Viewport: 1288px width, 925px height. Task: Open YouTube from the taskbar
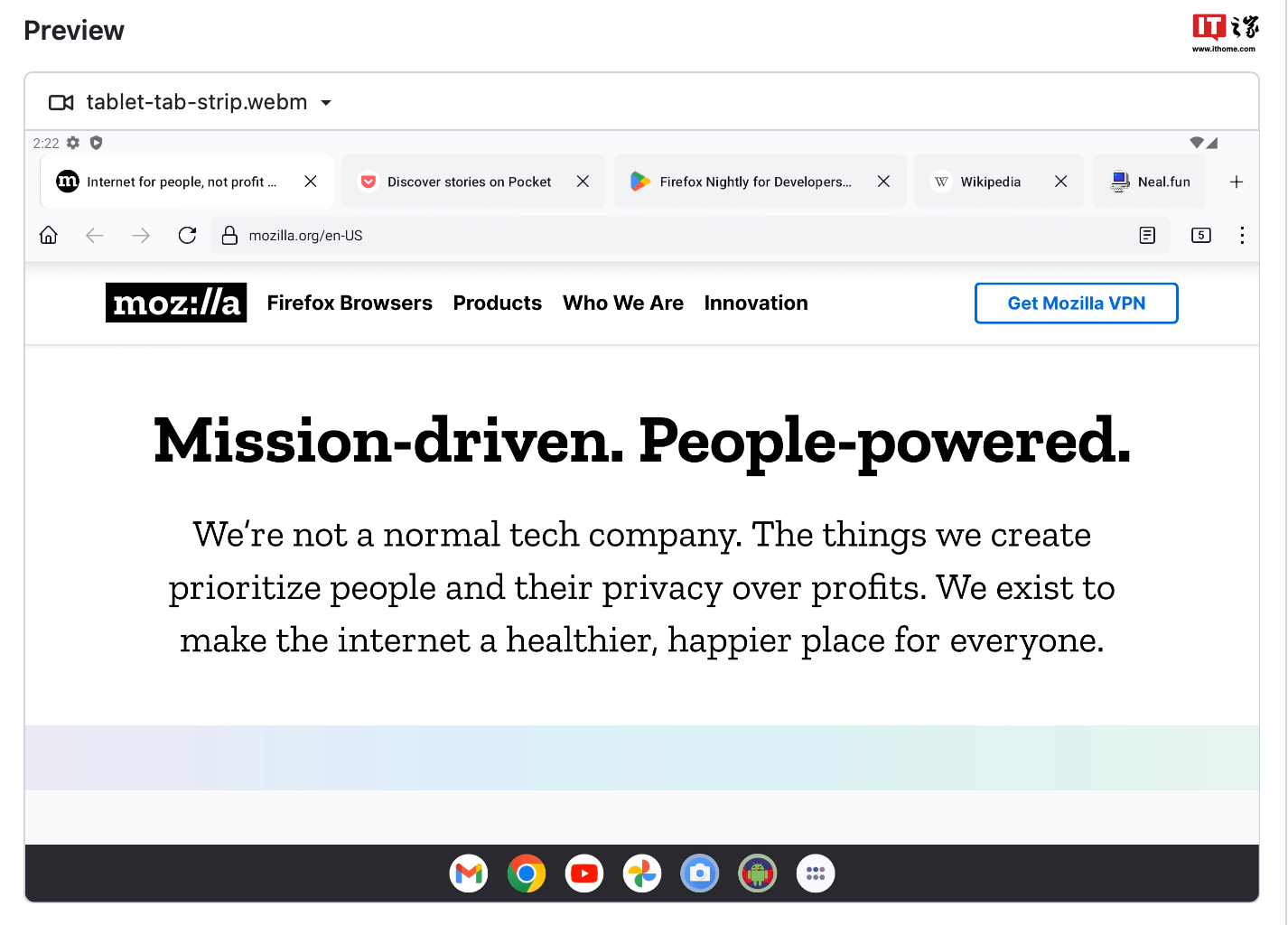coord(584,874)
